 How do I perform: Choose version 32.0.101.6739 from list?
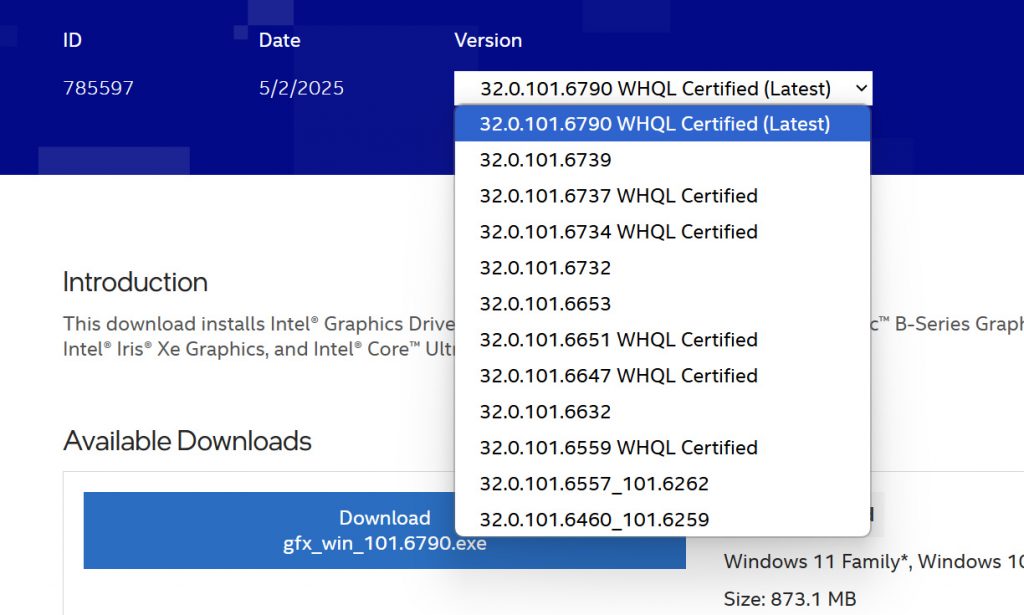coord(662,159)
